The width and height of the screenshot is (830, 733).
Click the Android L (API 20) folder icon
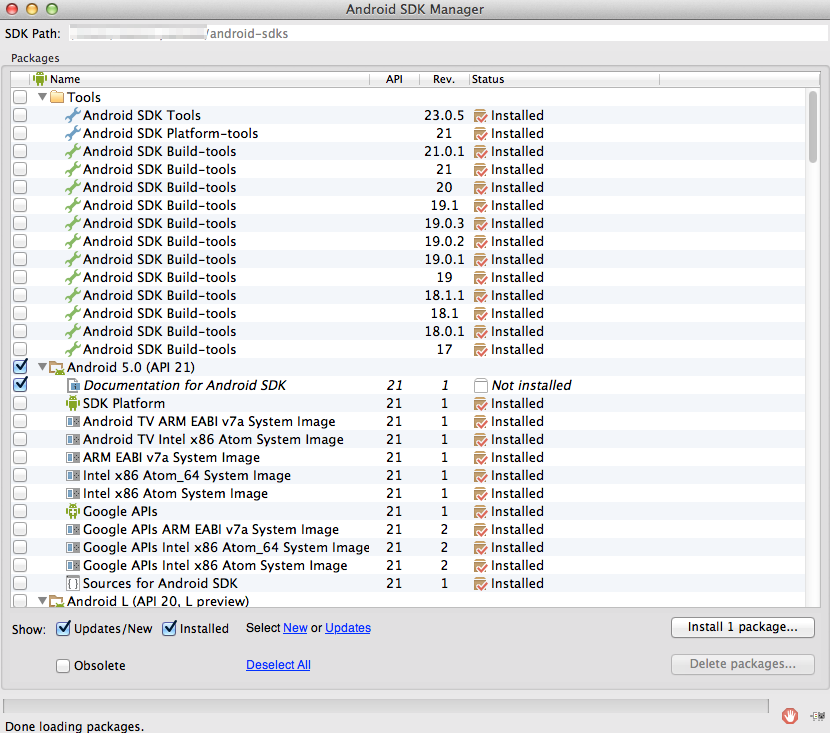[57, 601]
